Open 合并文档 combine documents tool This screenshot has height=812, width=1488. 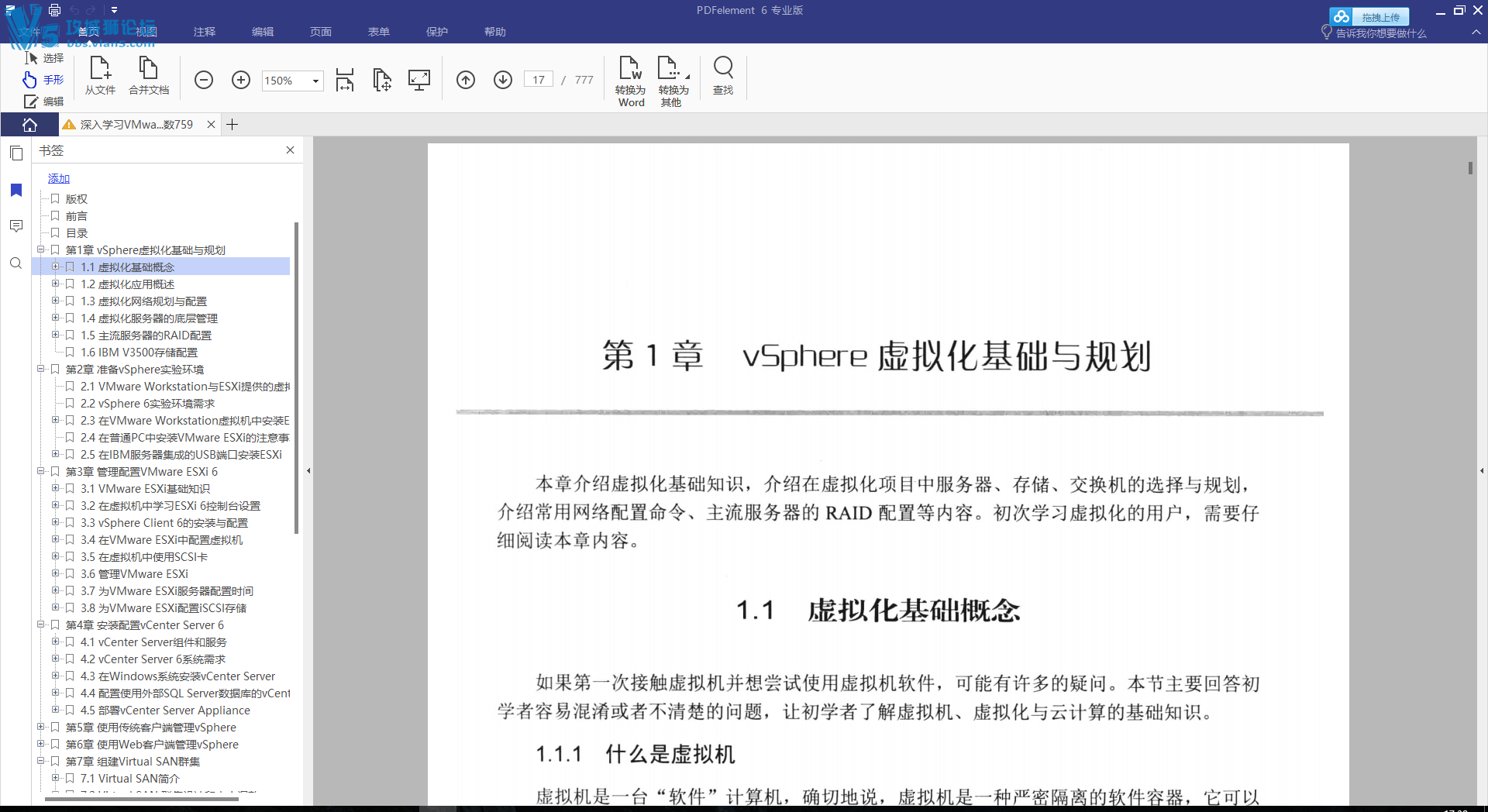[148, 77]
